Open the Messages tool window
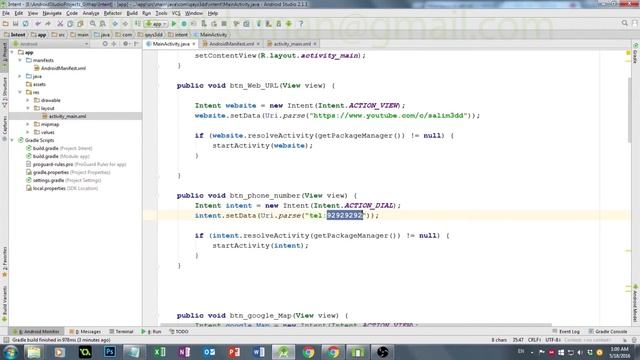Image resolution: width=640 pixels, height=360 pixels. (85, 331)
